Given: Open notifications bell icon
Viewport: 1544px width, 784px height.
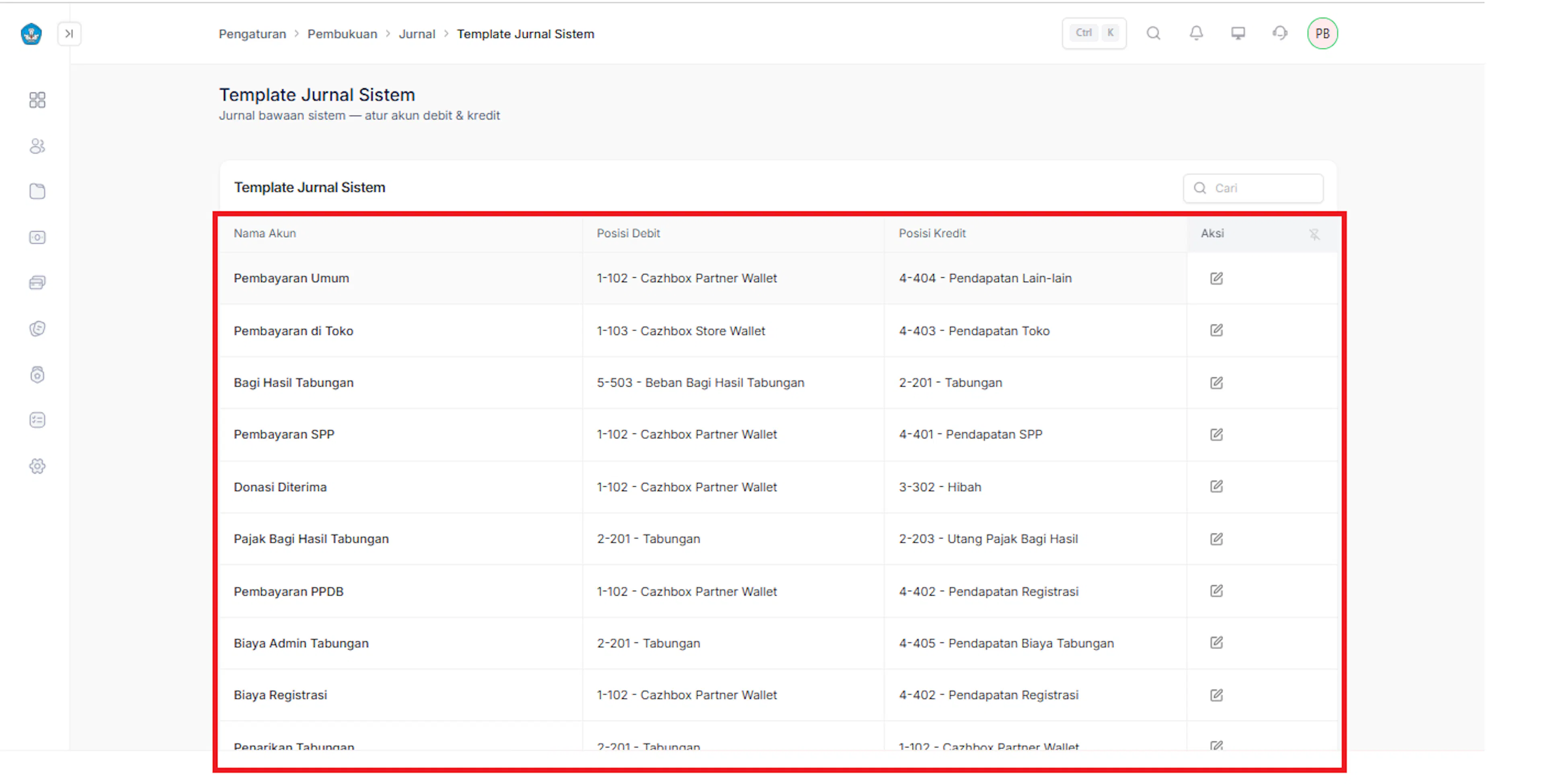Looking at the screenshot, I should tap(1196, 33).
